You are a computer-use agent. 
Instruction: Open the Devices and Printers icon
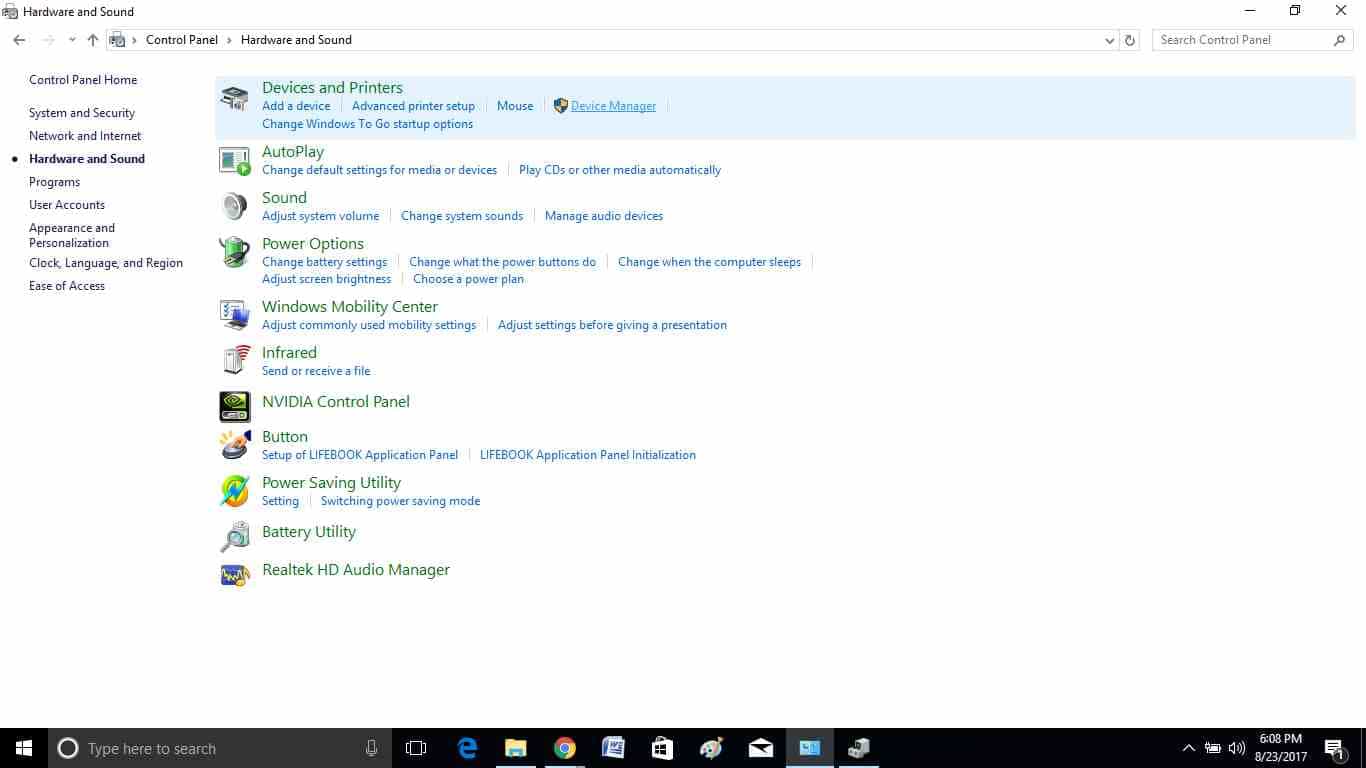point(234,98)
